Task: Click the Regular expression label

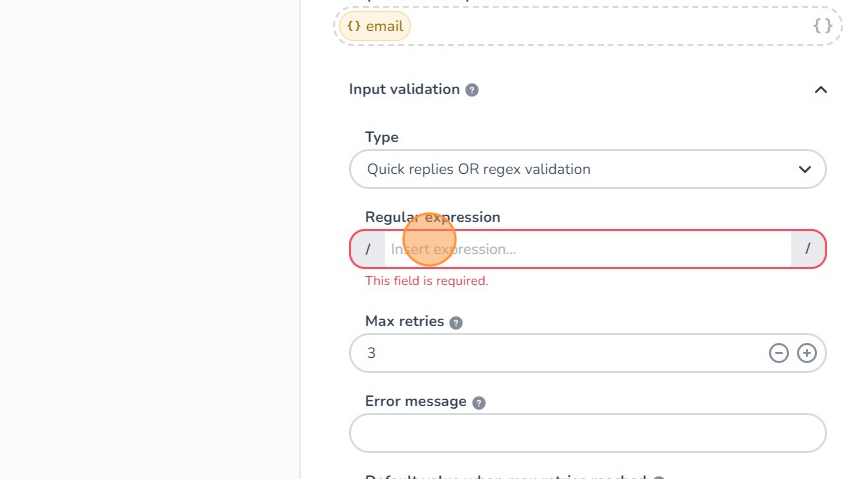Action: (432, 217)
